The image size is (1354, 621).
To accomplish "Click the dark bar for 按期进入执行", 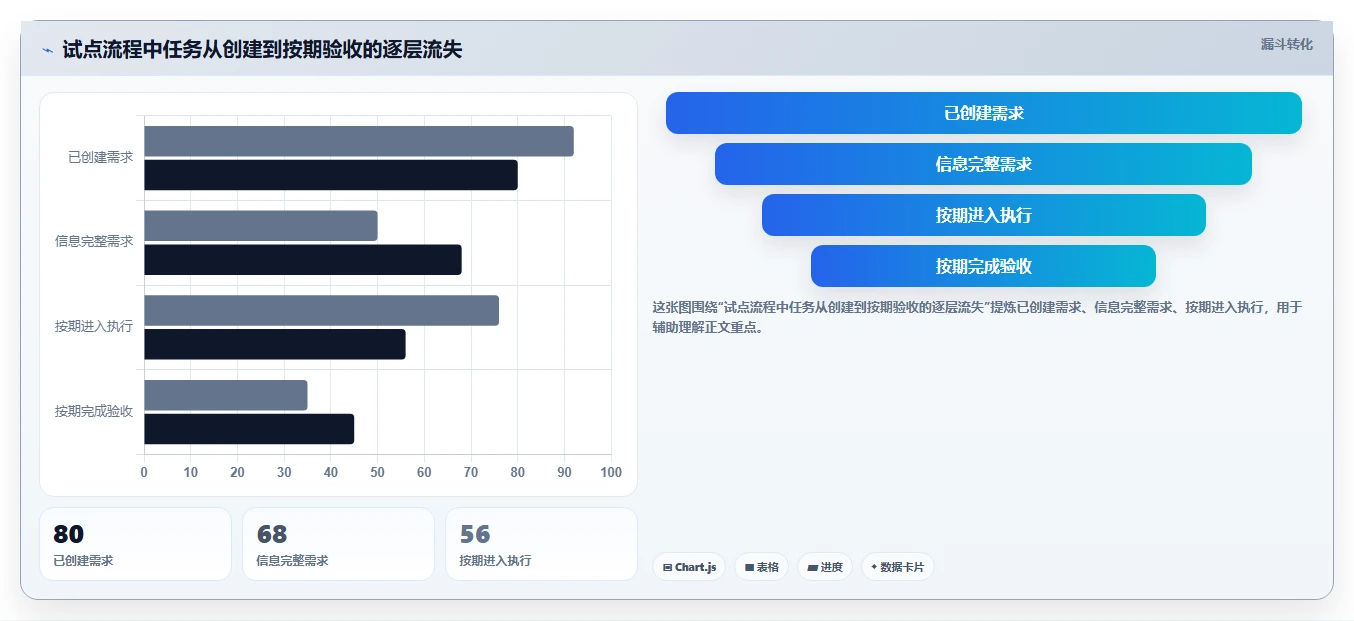I will tap(275, 344).
